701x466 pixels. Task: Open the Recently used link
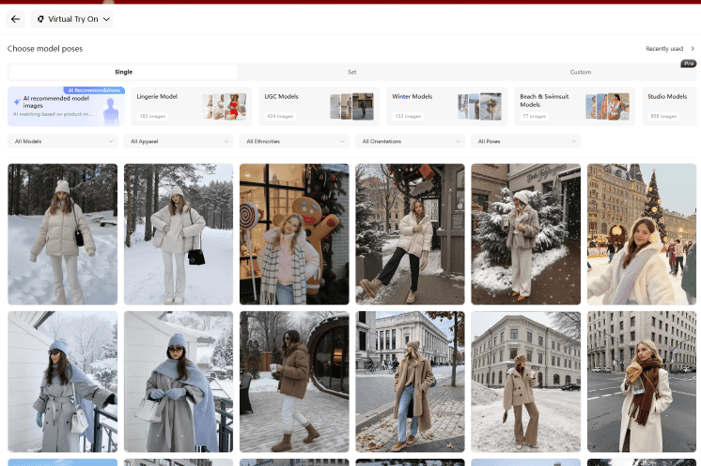pos(664,48)
